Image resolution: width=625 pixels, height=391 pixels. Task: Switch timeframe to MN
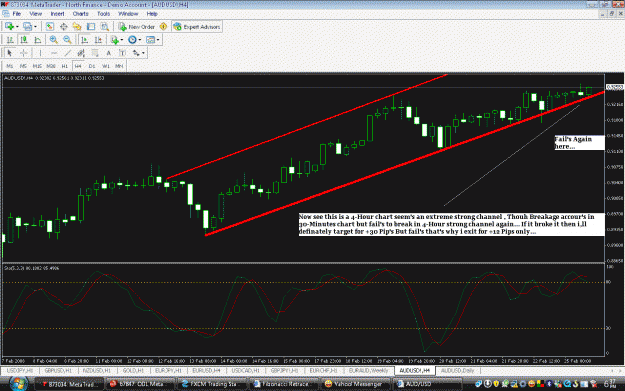coord(119,66)
